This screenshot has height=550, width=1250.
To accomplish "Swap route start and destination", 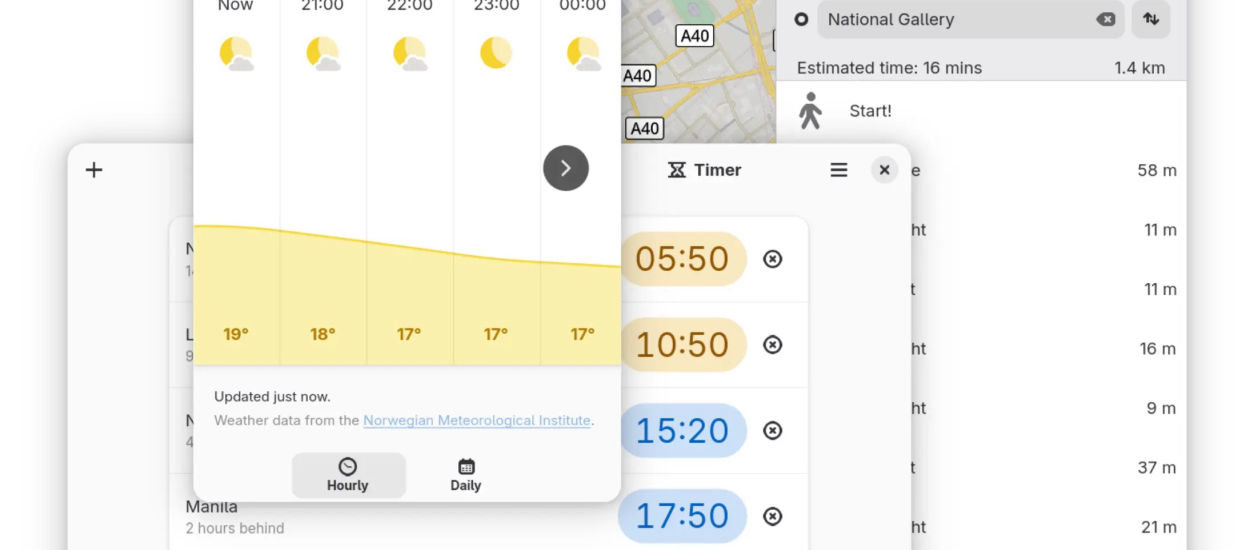I will (1150, 19).
